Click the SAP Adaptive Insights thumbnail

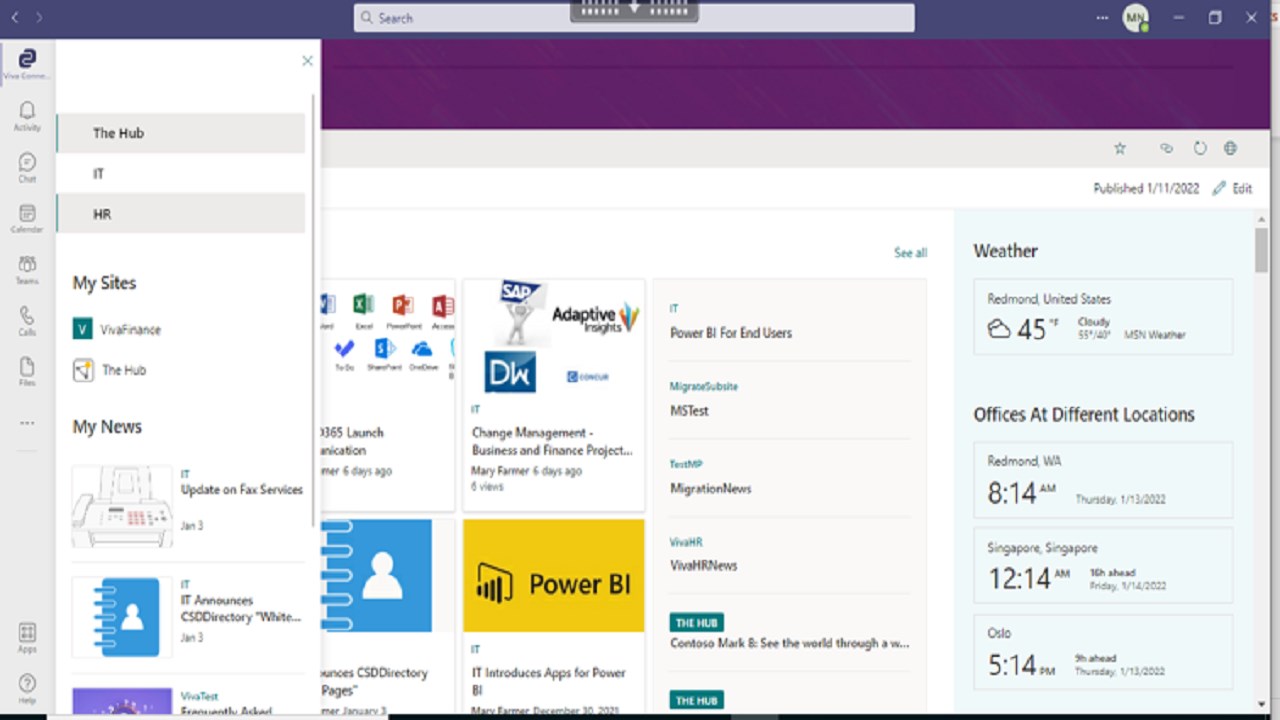[x=554, y=338]
